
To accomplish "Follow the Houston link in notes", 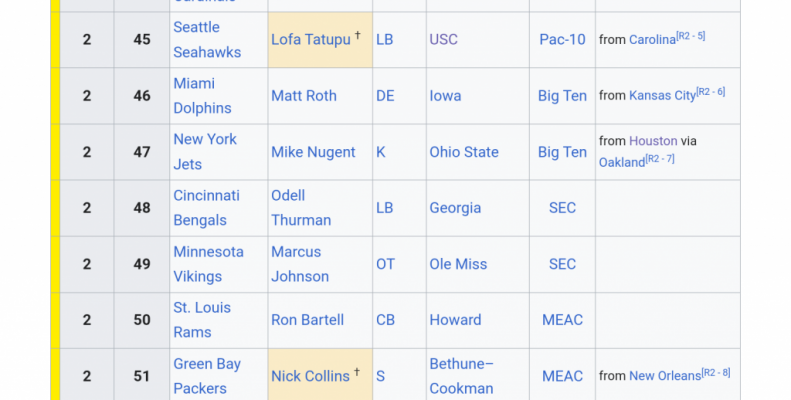I will pos(653,141).
